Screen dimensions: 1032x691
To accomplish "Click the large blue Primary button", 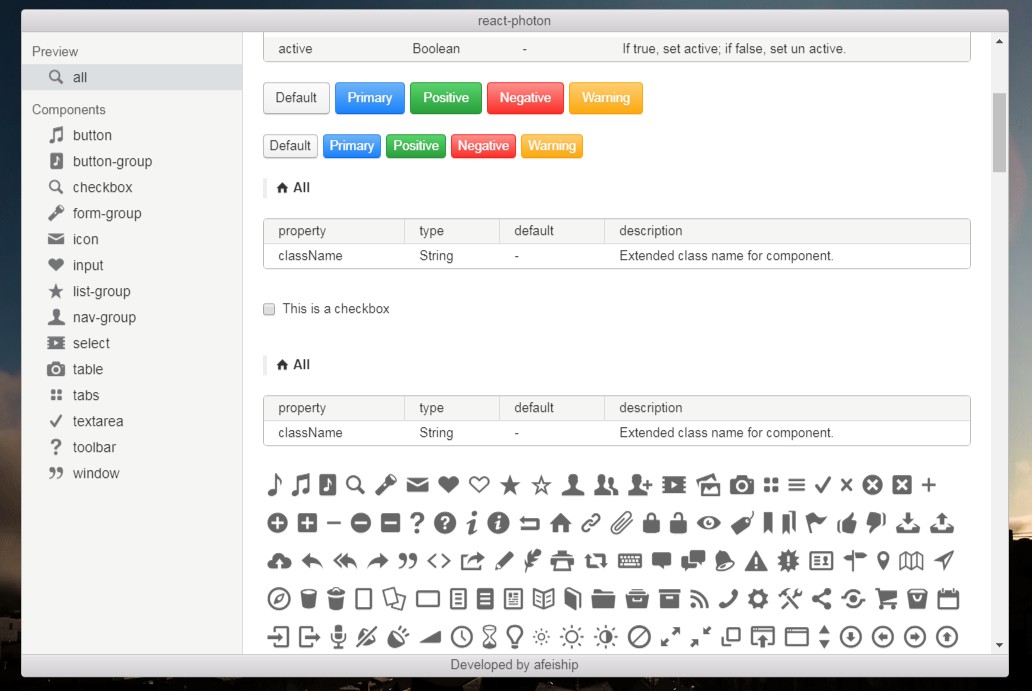I will point(370,98).
